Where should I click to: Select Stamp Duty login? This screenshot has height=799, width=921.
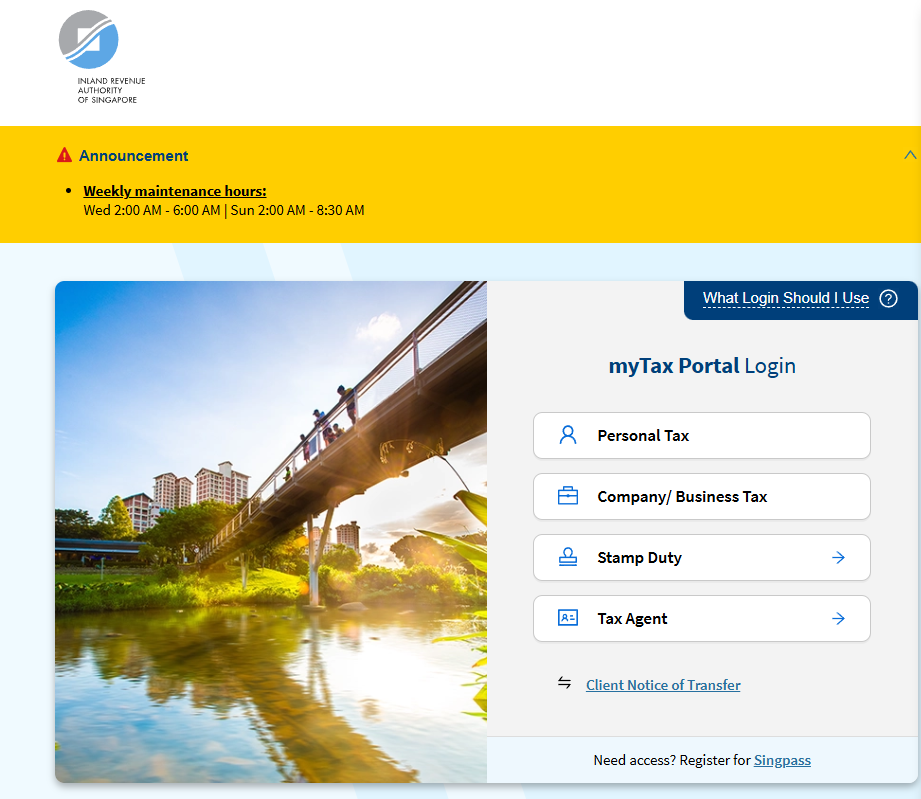point(701,558)
